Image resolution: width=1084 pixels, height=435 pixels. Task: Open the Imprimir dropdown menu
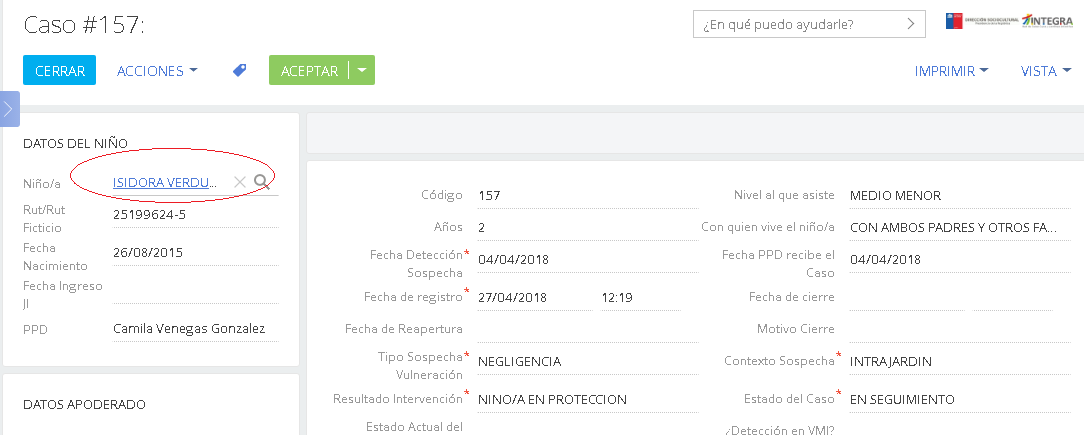pyautogui.click(x=951, y=71)
